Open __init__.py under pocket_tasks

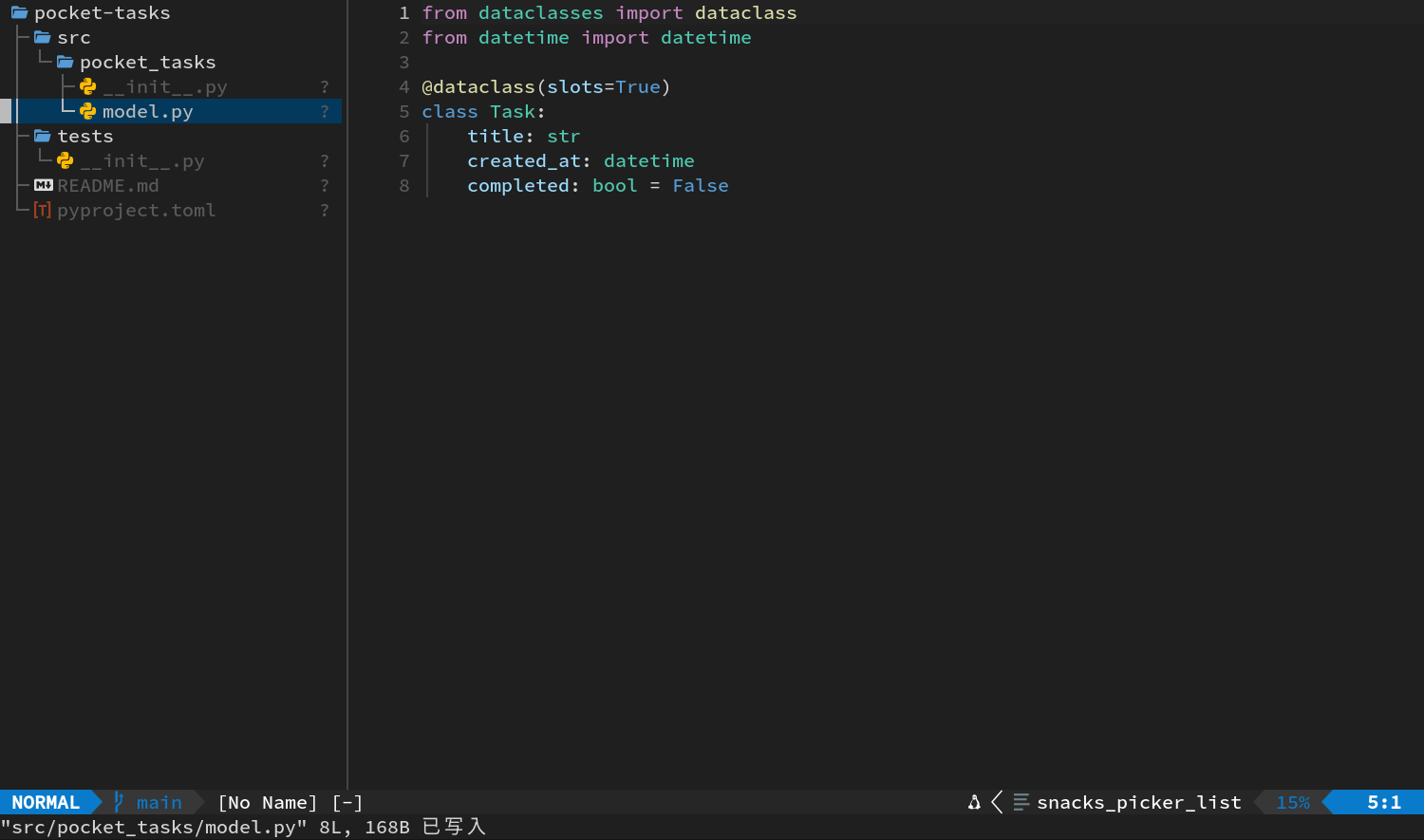(x=165, y=87)
